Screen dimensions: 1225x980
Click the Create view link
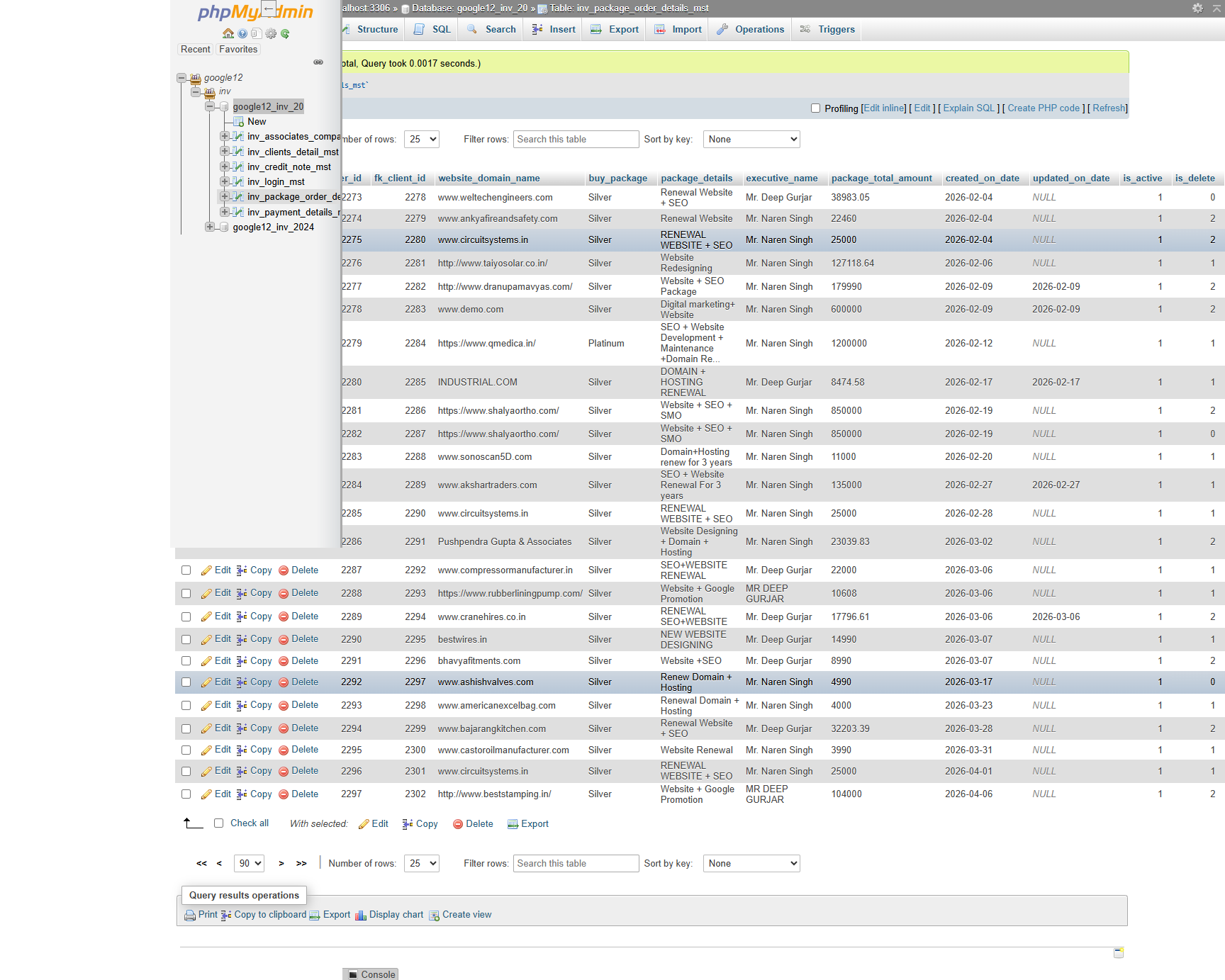pyautogui.click(x=466, y=915)
